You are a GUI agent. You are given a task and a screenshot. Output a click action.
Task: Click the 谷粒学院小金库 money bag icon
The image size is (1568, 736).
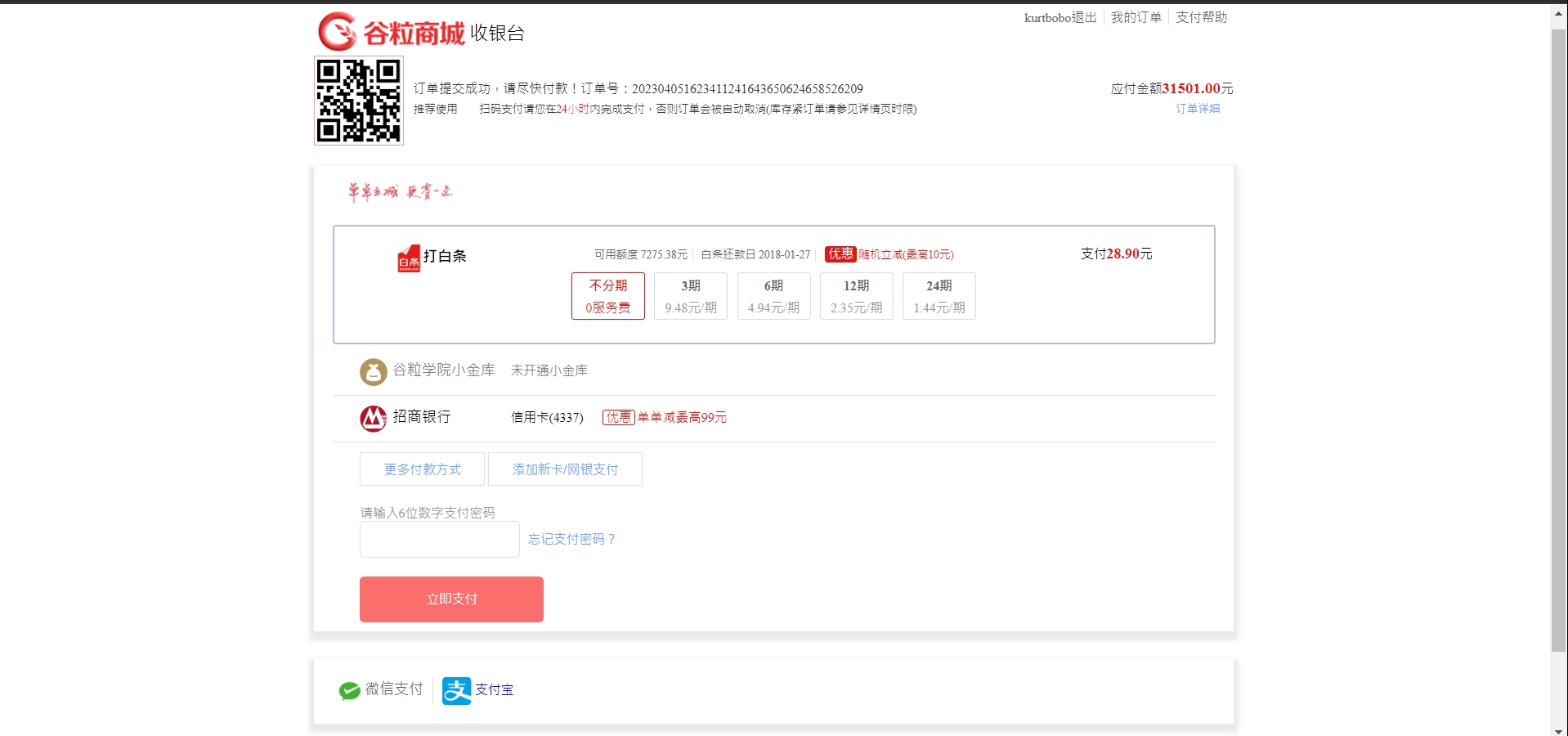point(373,371)
